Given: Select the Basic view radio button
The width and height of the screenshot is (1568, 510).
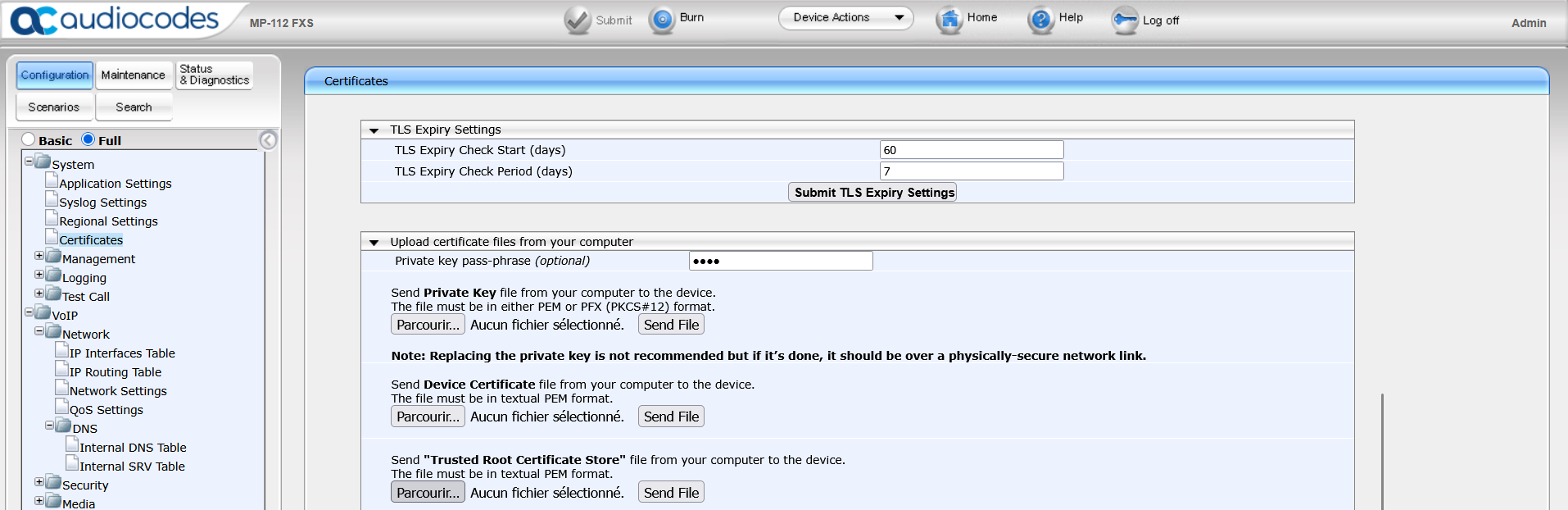Looking at the screenshot, I should tap(29, 139).
